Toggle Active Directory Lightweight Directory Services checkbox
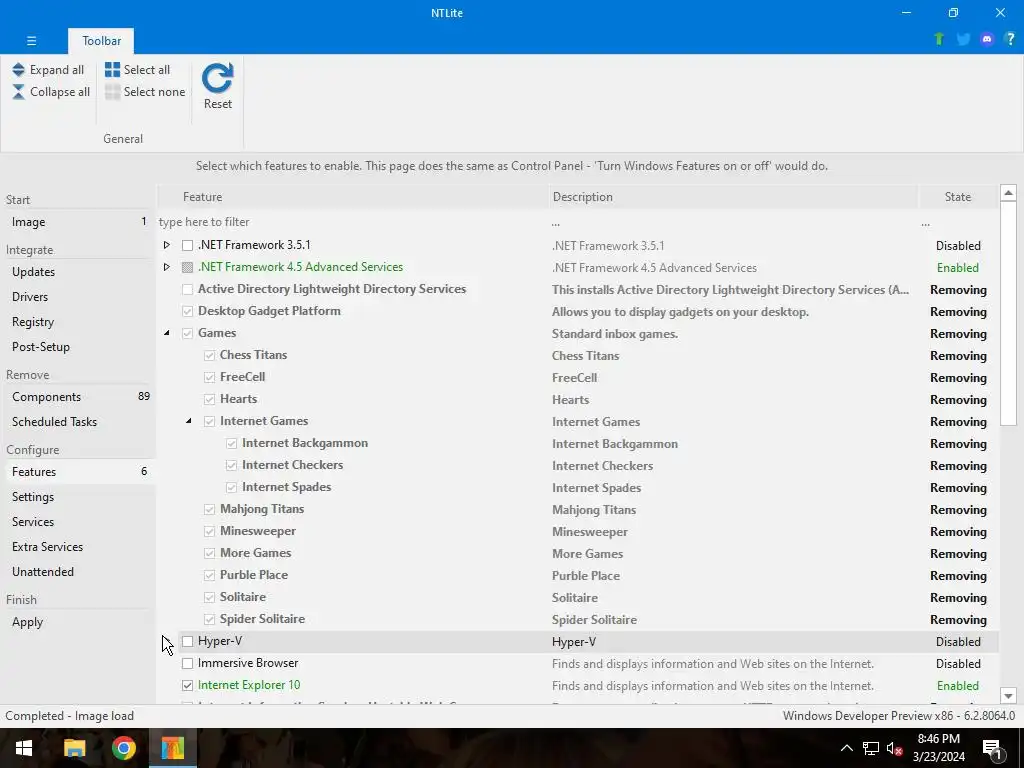The width and height of the screenshot is (1024, 768). [187, 289]
